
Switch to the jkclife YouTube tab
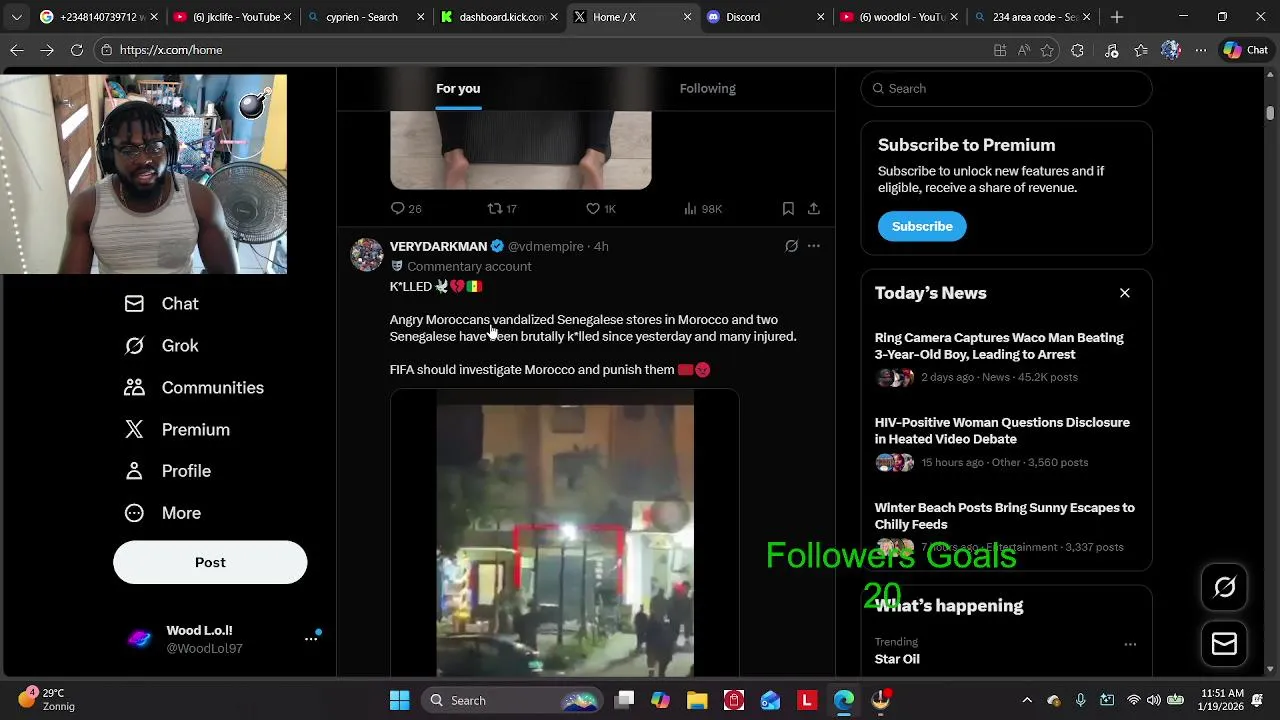point(232,17)
